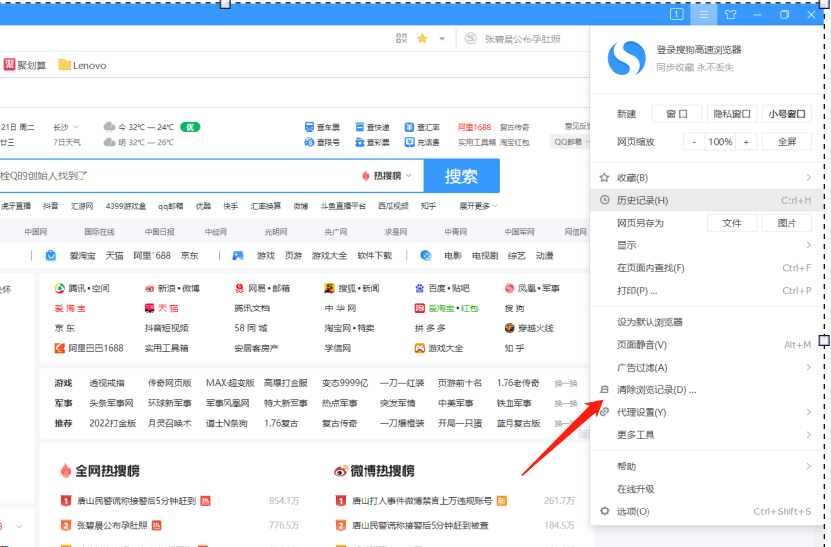The width and height of the screenshot is (831, 547).
Task: Click the tab count icon in title bar
Action: click(x=677, y=14)
